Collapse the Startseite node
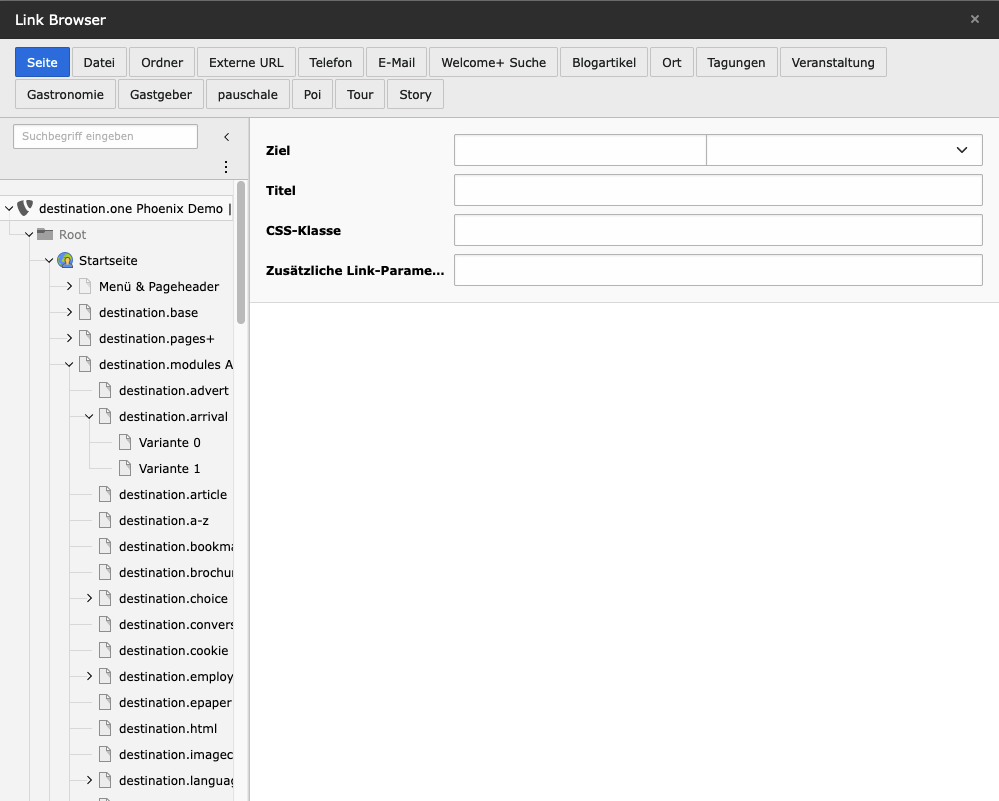The image size is (999, 801). point(49,261)
